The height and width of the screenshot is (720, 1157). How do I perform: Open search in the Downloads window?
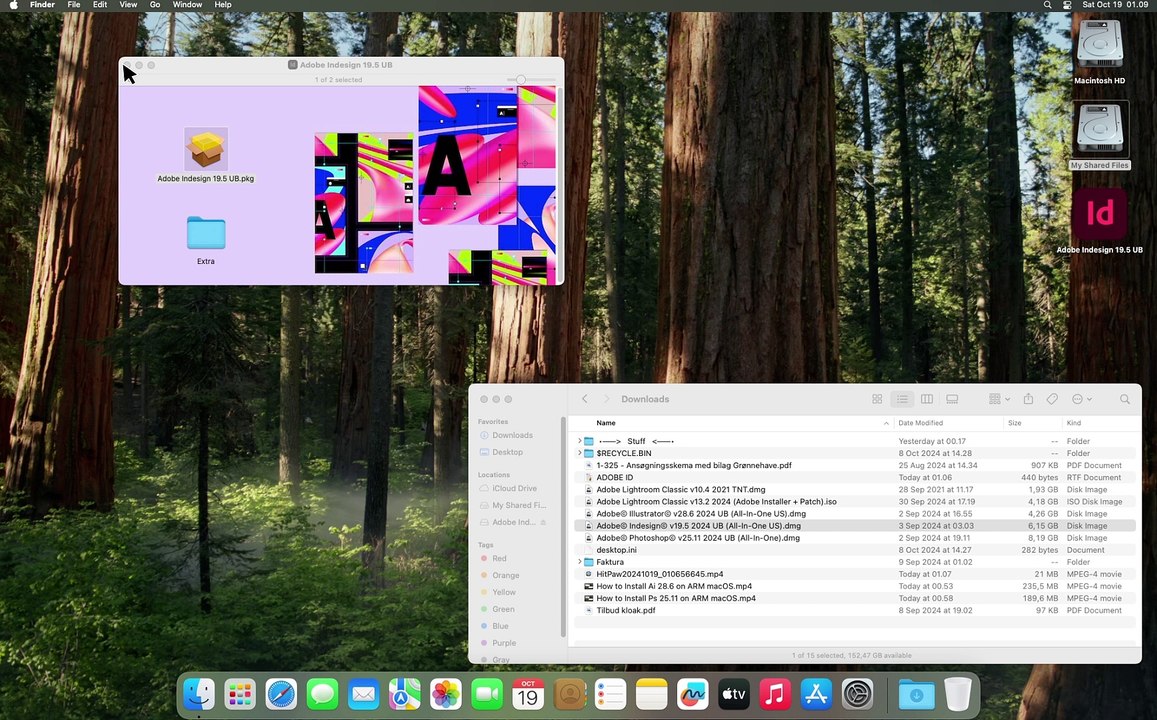[x=1125, y=399]
